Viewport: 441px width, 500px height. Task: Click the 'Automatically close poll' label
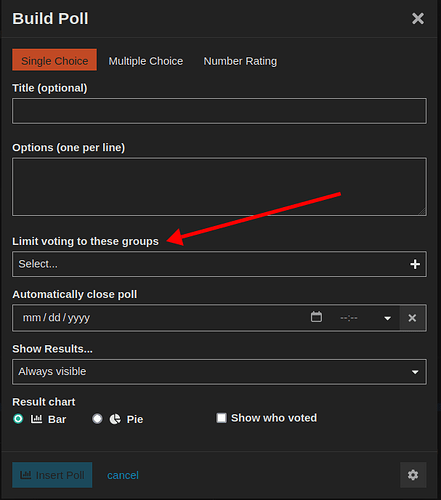click(75, 295)
